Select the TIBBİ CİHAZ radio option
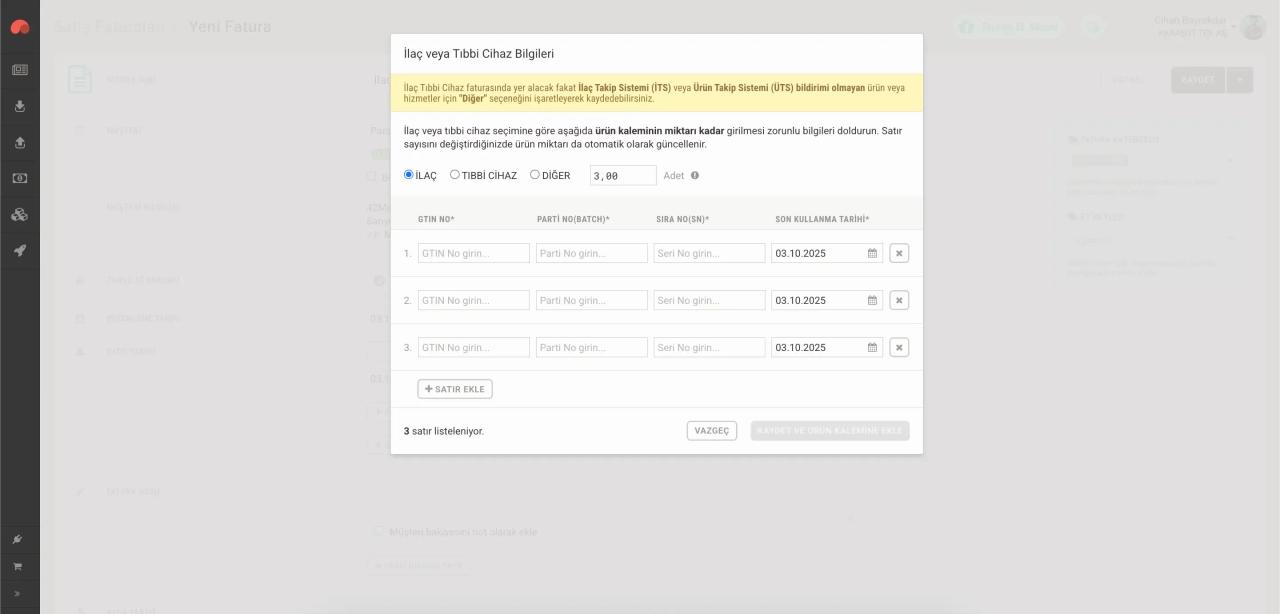This screenshot has height=614, width=1280. (455, 175)
